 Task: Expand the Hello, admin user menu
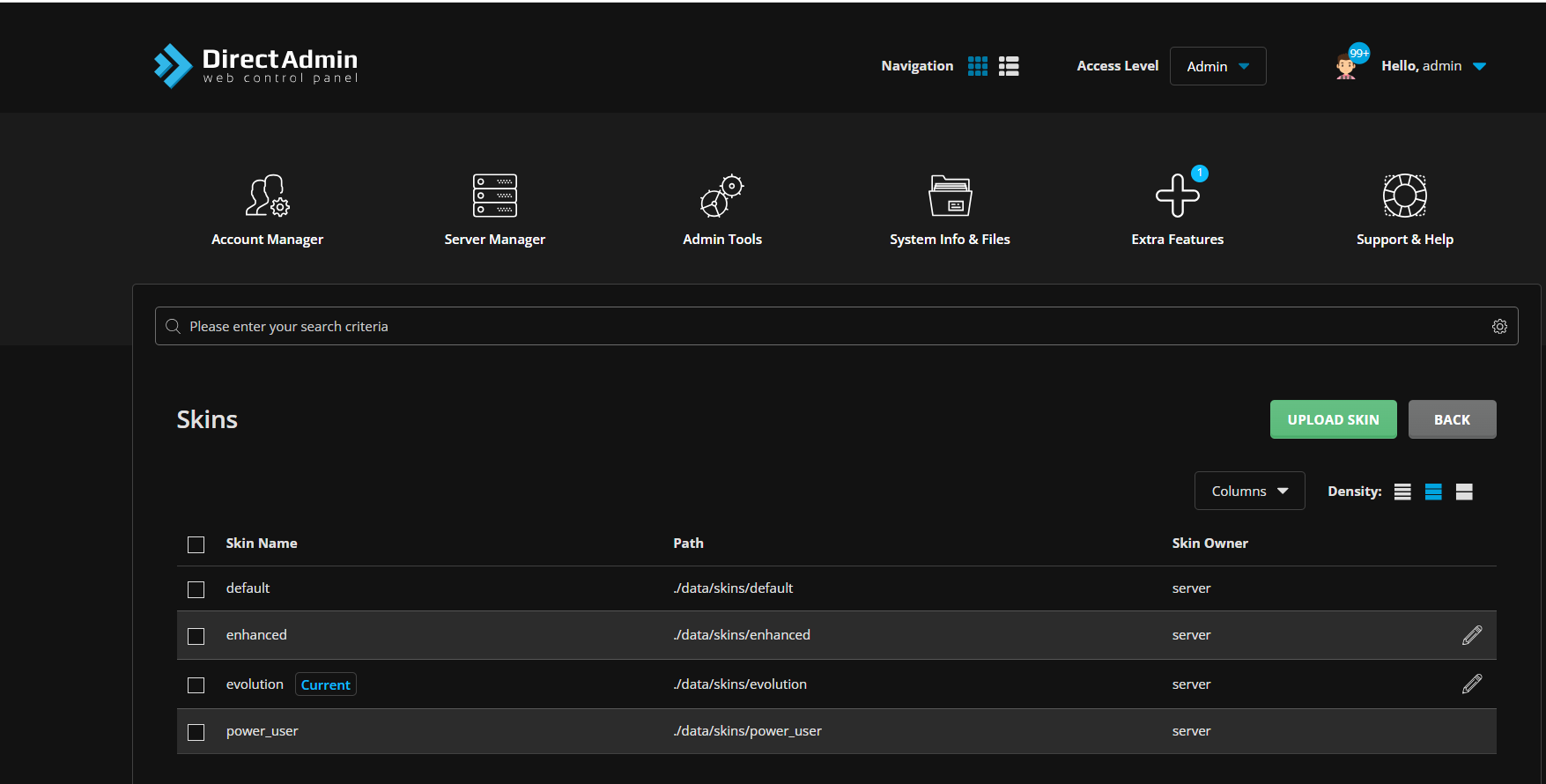click(1433, 66)
